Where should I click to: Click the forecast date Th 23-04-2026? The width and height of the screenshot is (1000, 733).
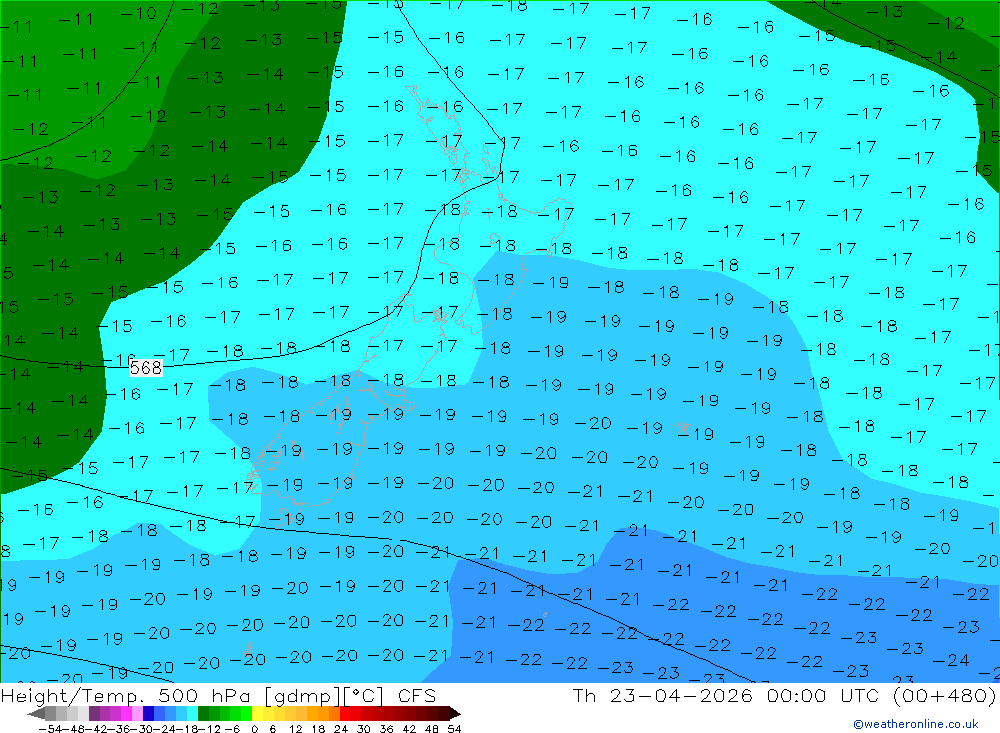(663, 695)
